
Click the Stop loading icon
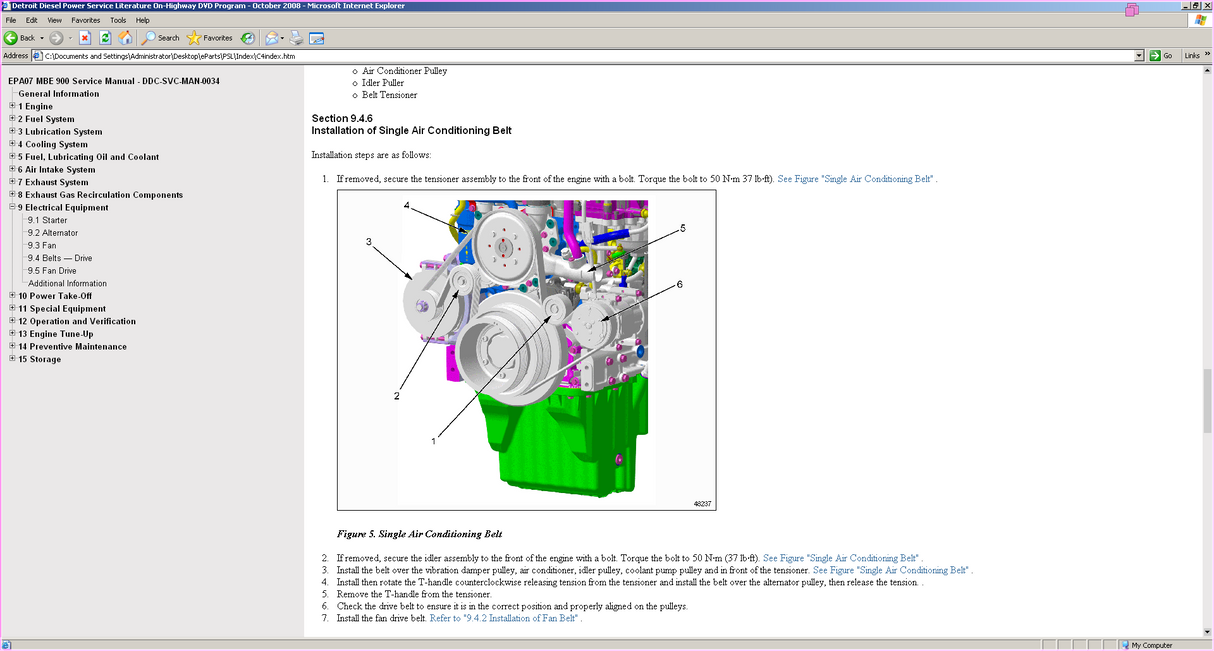click(85, 38)
